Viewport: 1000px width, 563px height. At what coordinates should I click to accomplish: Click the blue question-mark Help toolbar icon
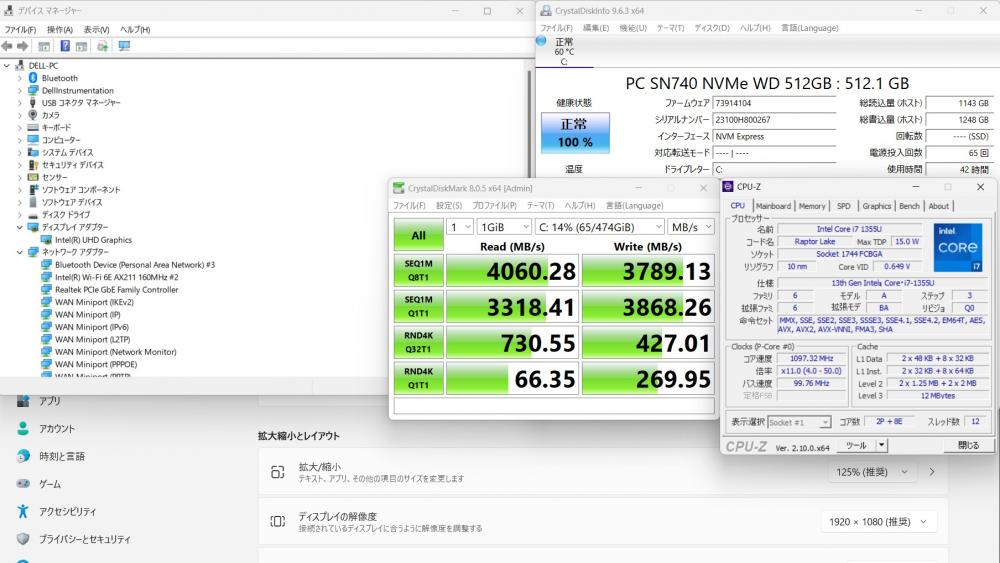[65, 46]
